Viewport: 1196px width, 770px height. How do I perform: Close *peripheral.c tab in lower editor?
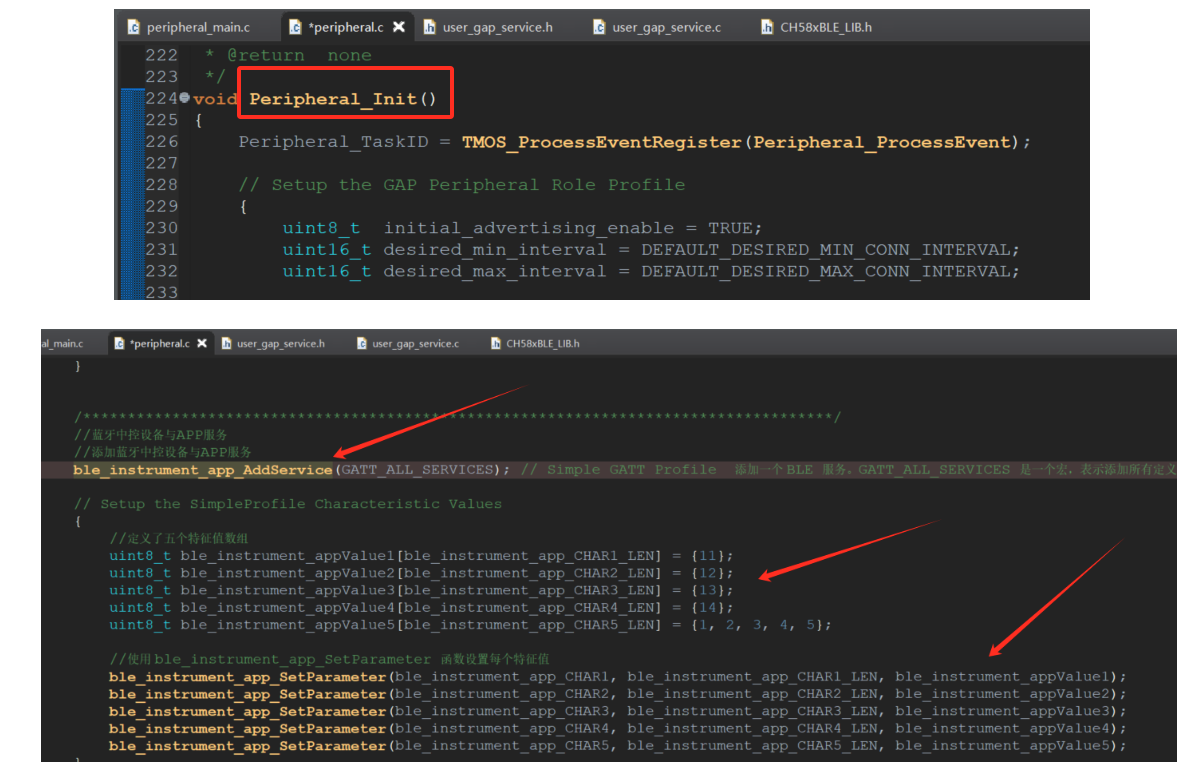click(201, 343)
